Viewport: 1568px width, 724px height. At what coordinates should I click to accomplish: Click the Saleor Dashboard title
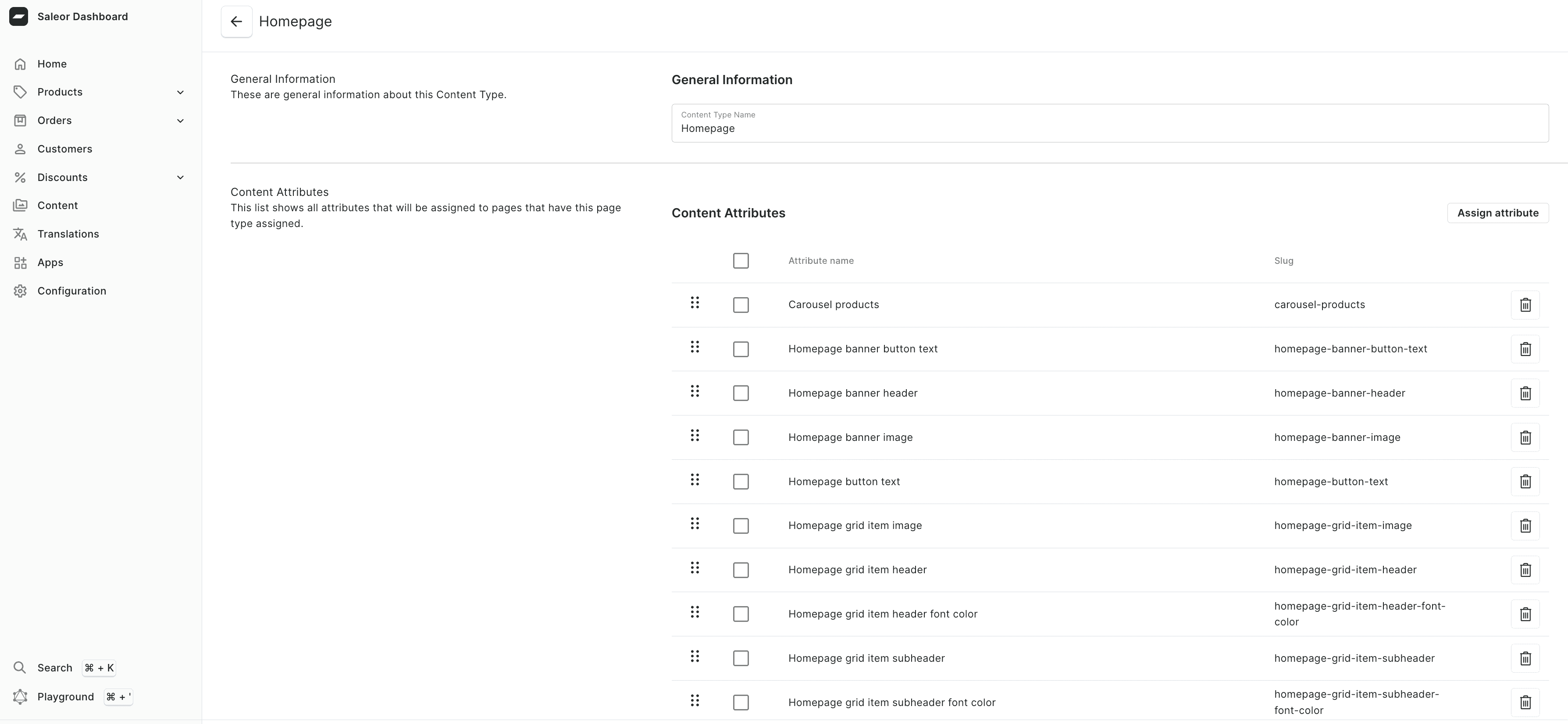pyautogui.click(x=83, y=16)
